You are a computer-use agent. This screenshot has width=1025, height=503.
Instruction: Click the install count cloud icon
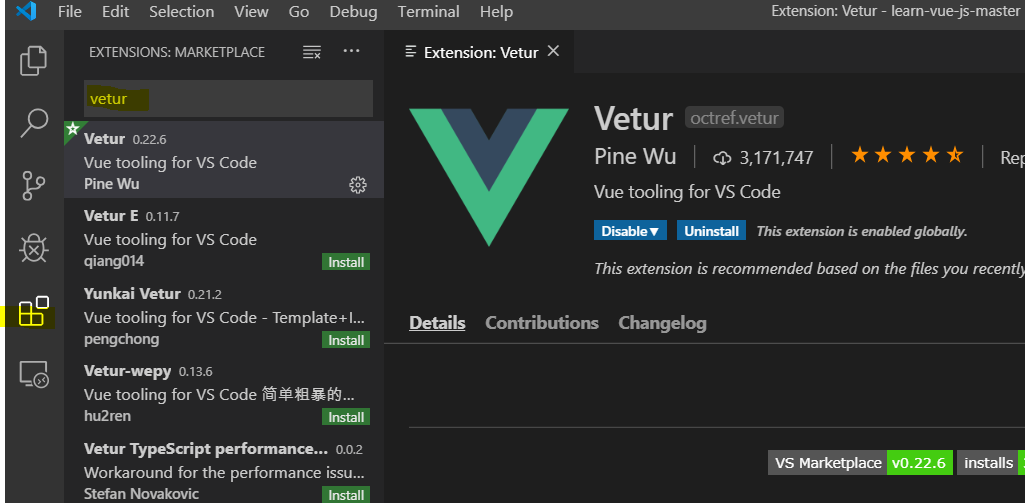(x=722, y=158)
